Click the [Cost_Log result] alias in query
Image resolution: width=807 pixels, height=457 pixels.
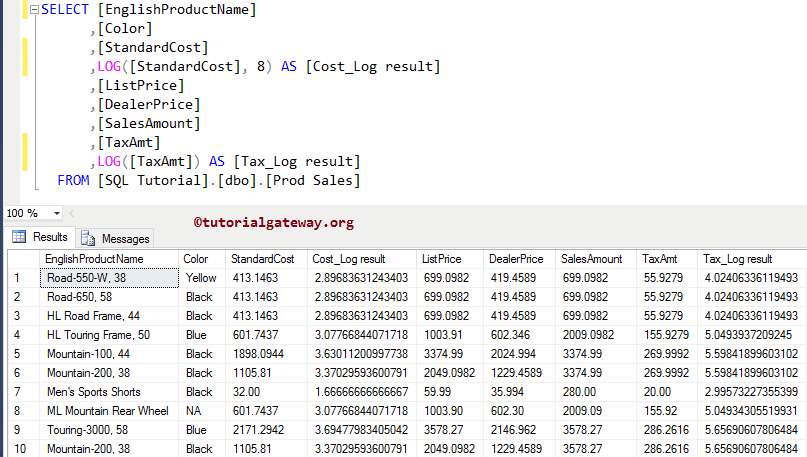[x=373, y=67]
